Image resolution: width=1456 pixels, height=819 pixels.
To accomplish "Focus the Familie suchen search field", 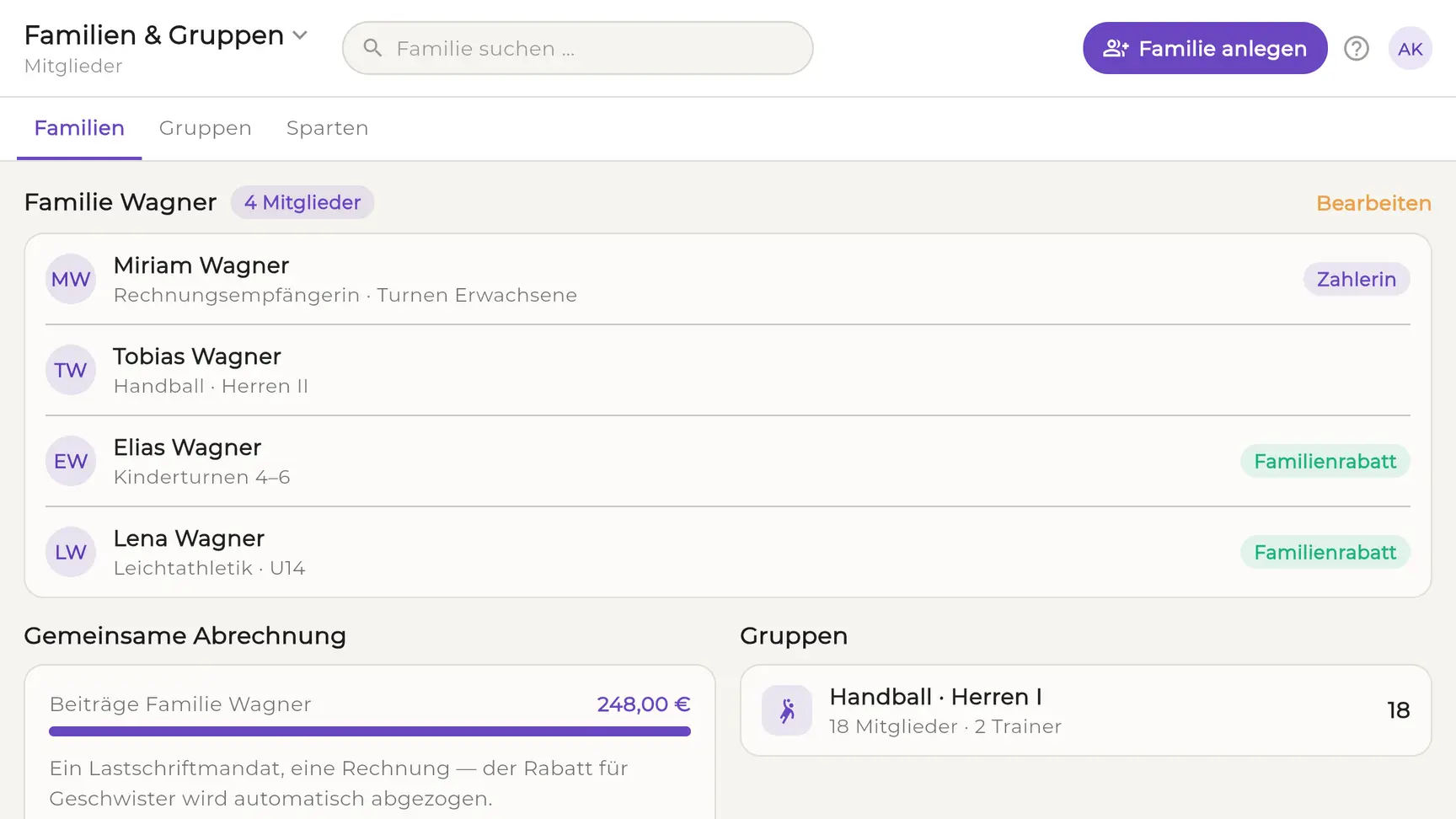I will [578, 48].
